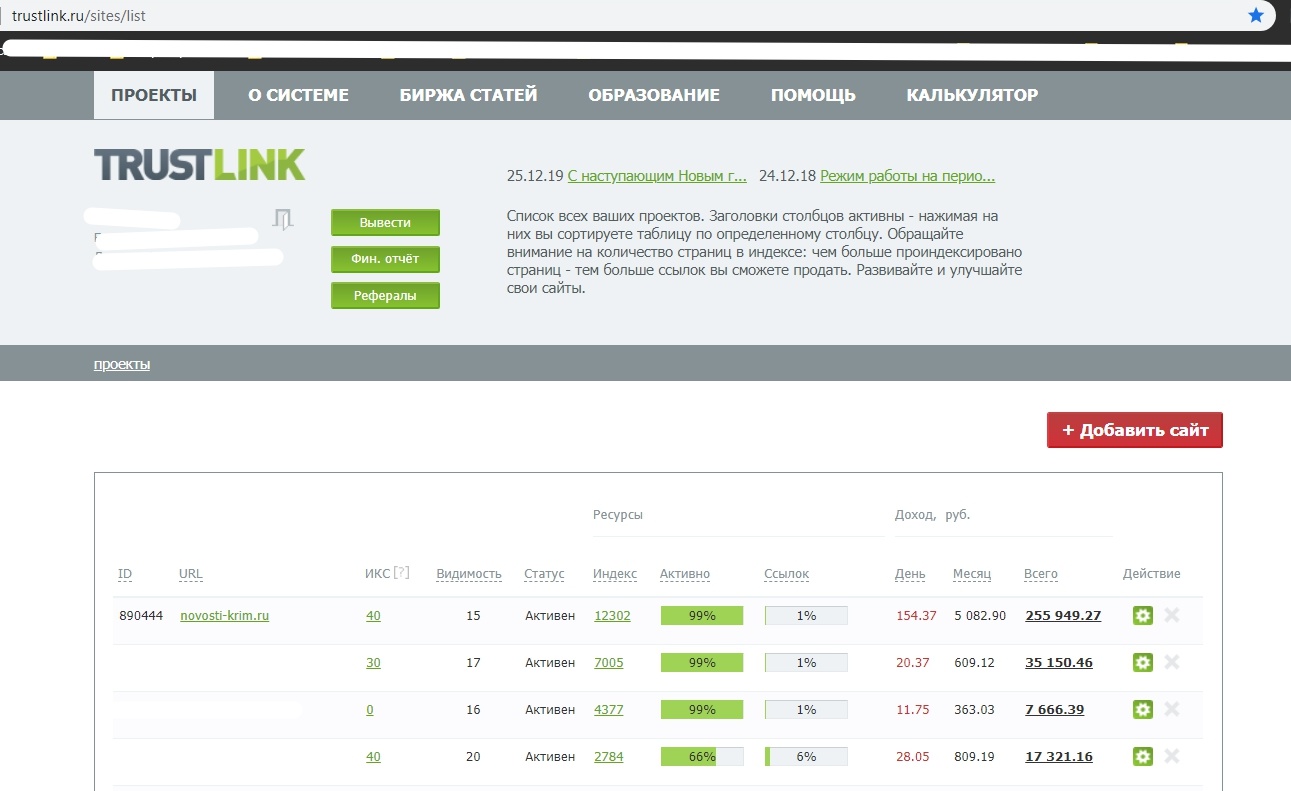Open total income 35 150.46

coord(1059,662)
